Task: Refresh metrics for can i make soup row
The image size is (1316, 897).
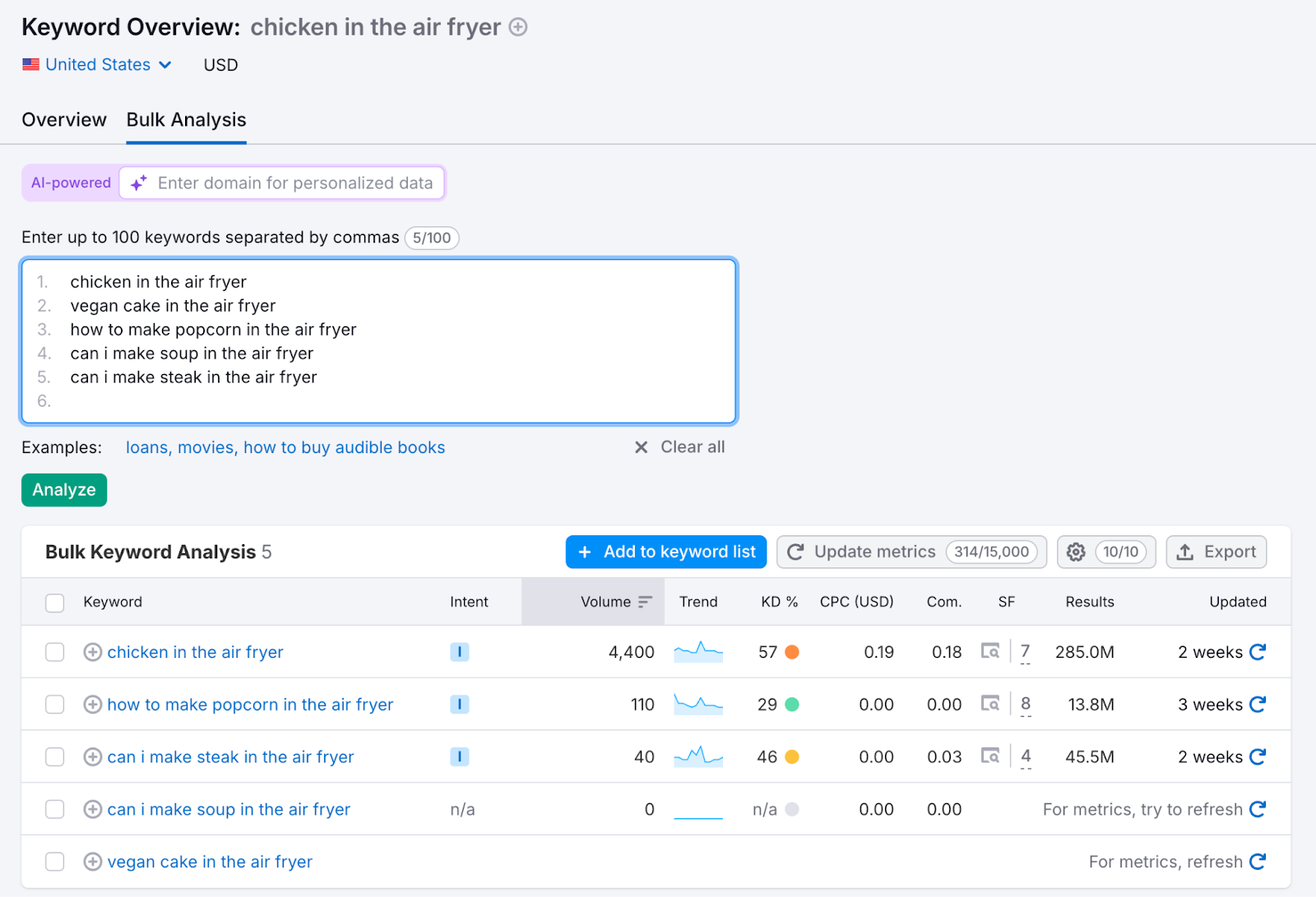Action: [x=1258, y=809]
